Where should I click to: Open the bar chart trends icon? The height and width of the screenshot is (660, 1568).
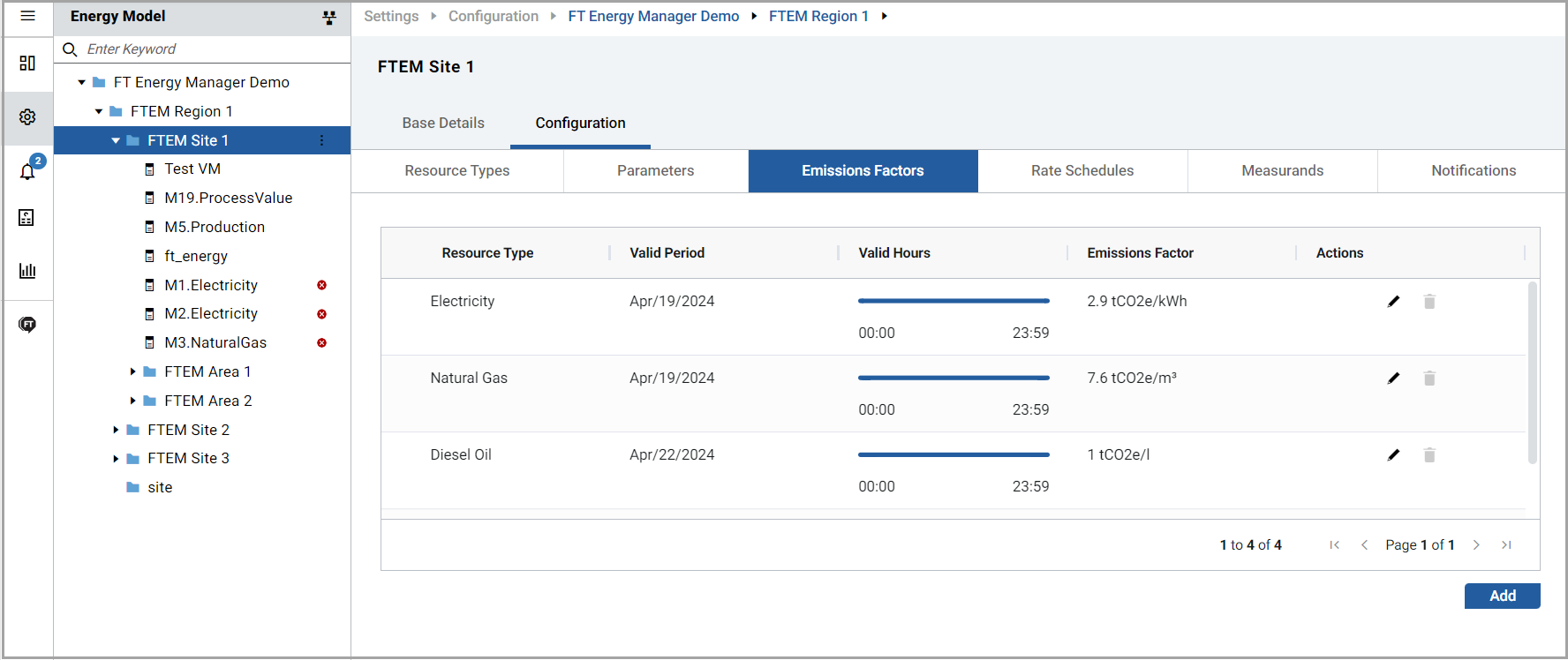click(x=27, y=271)
